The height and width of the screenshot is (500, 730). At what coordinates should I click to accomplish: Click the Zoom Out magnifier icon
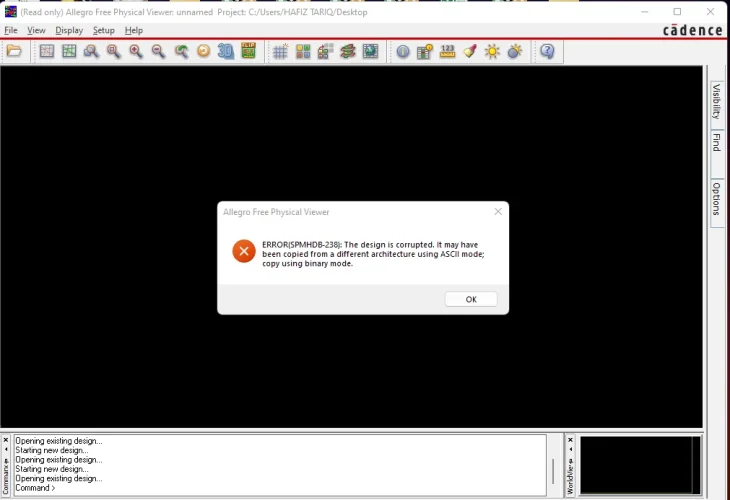(158, 51)
